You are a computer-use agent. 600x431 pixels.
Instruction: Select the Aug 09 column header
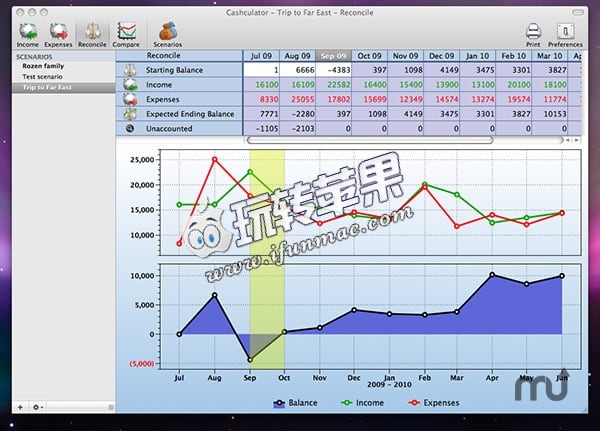tap(297, 56)
